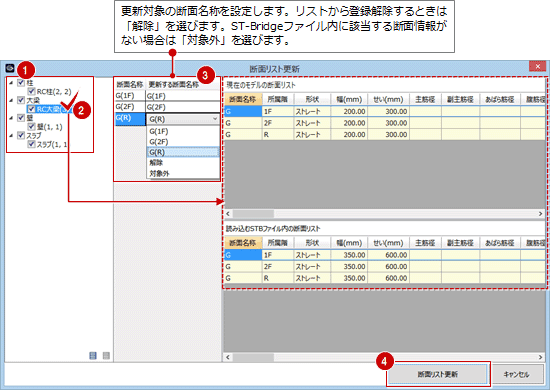Choose G(2F) in the dropdown list
Viewport: 550px width, 390px height.
(183, 142)
